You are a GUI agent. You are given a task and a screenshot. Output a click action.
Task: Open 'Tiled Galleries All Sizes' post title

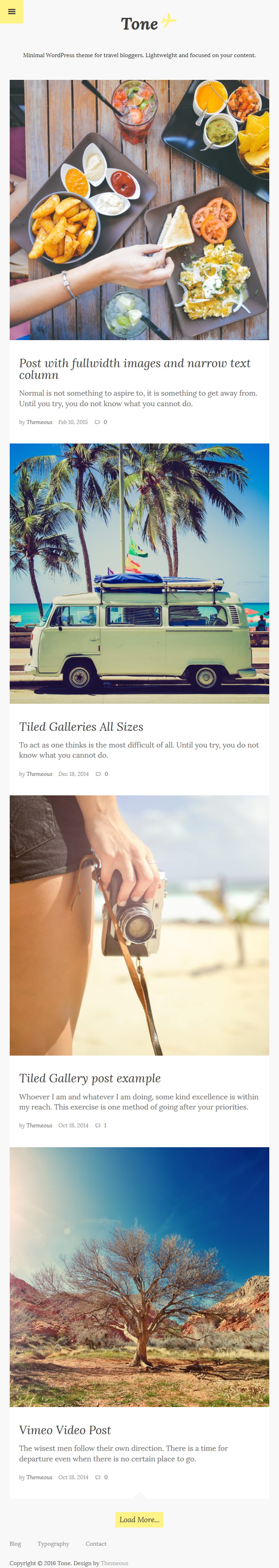tap(81, 727)
